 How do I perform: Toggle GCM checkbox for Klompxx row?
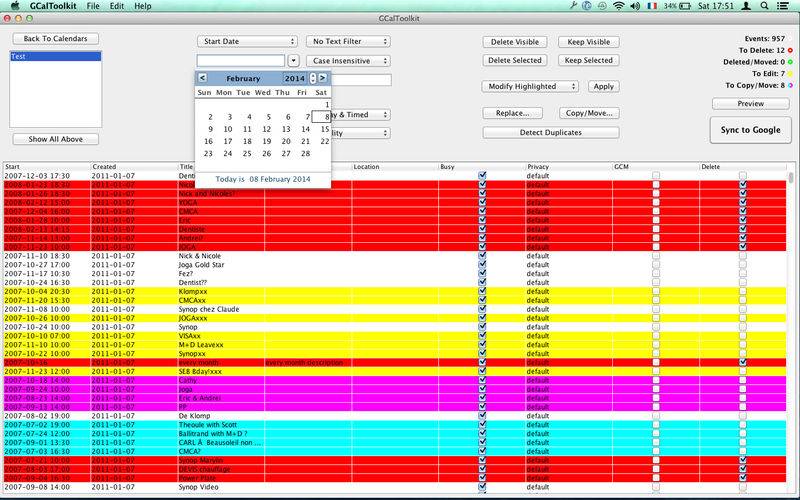[x=655, y=291]
